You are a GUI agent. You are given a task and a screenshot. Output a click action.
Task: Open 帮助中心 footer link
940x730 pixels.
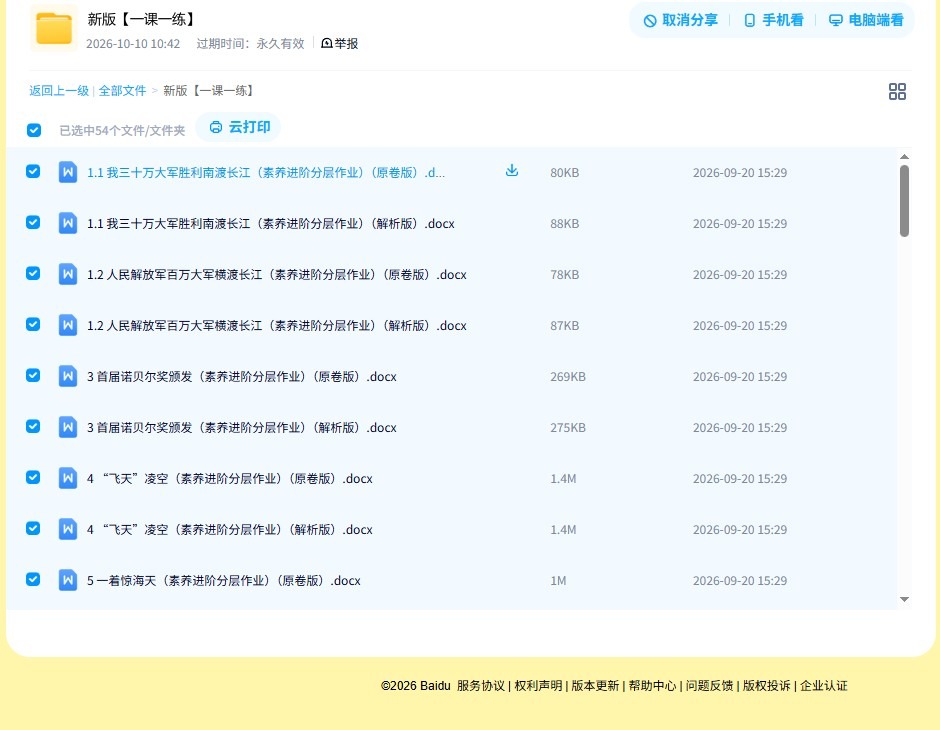pyautogui.click(x=652, y=686)
